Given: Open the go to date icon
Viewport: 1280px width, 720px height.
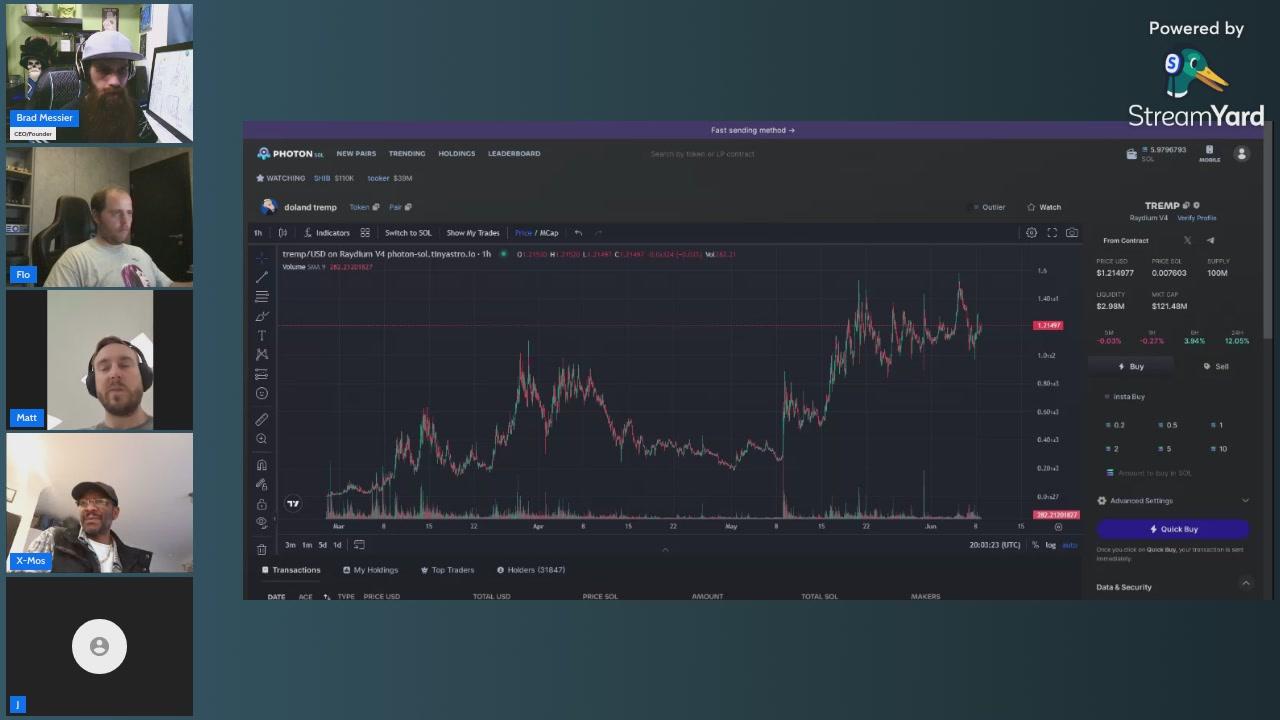Looking at the screenshot, I should 360,545.
